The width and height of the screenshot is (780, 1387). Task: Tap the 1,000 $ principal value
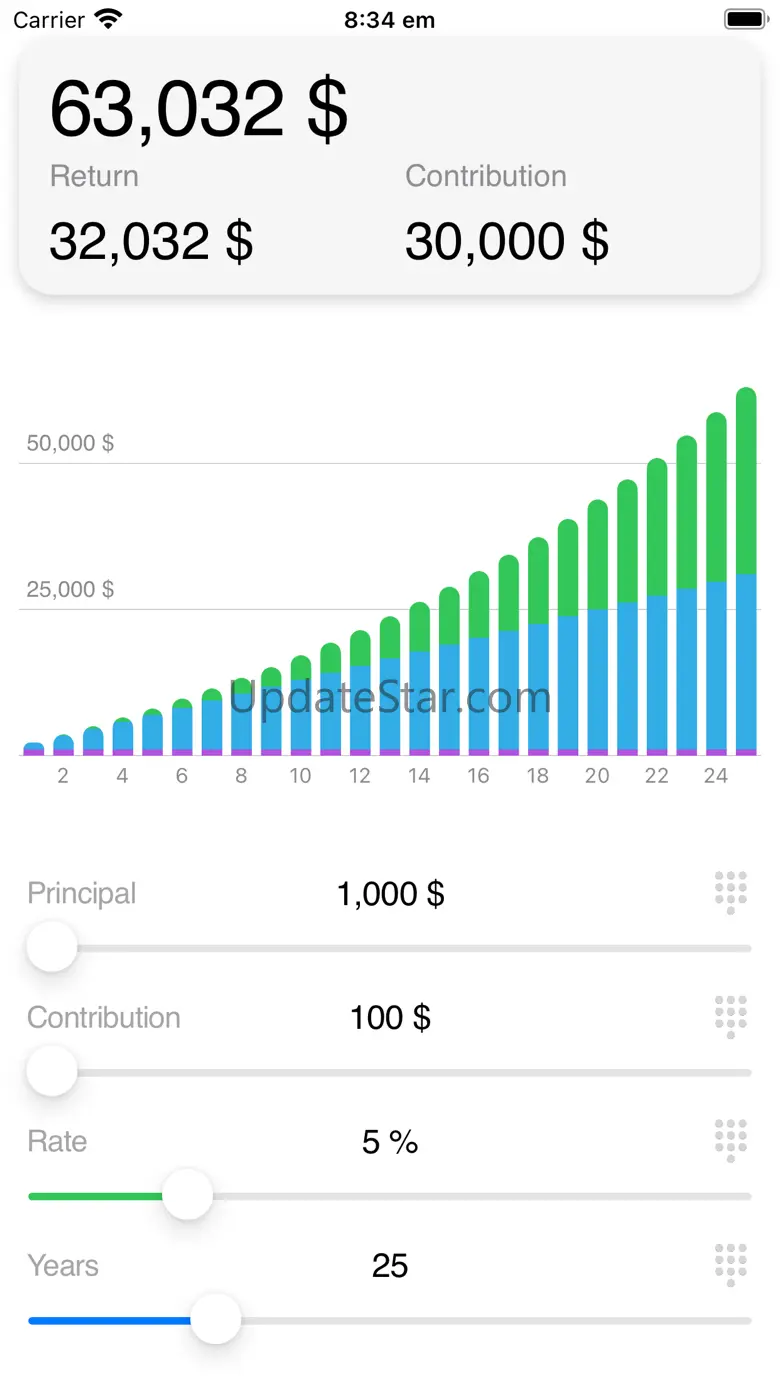tap(390, 893)
